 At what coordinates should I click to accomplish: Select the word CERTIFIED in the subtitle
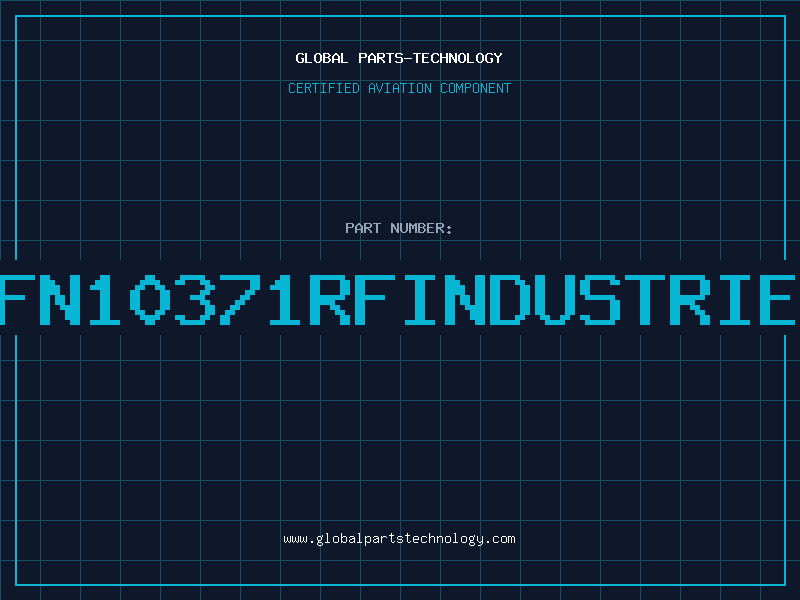tap(323, 88)
